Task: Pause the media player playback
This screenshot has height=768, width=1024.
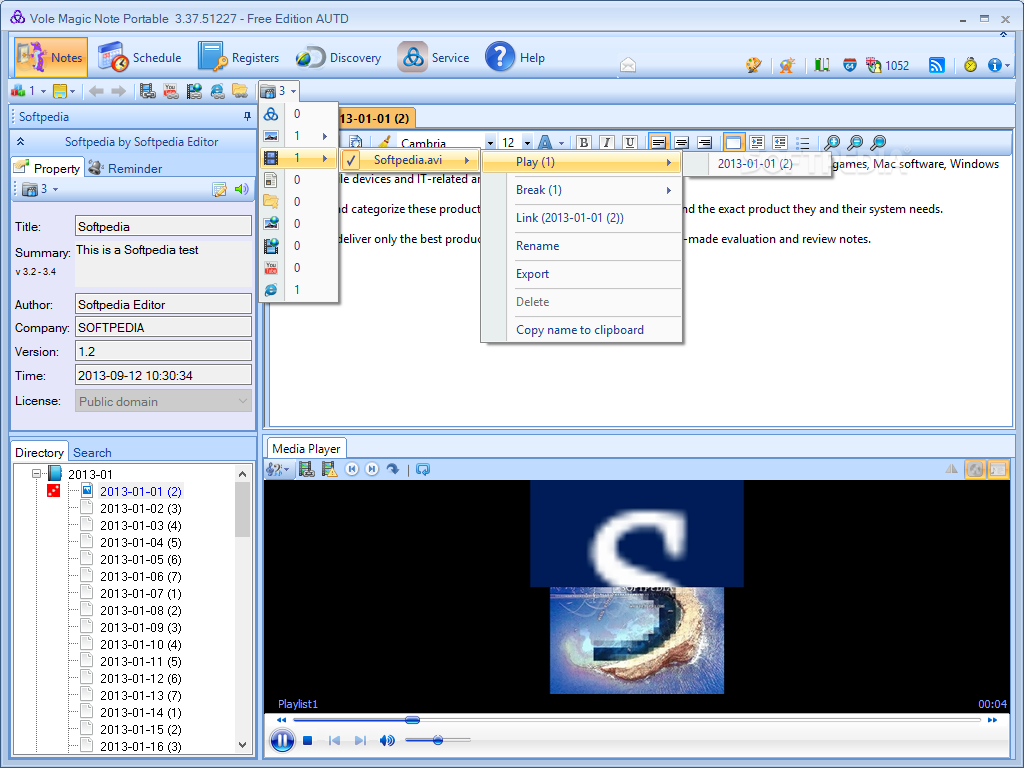Action: click(282, 740)
